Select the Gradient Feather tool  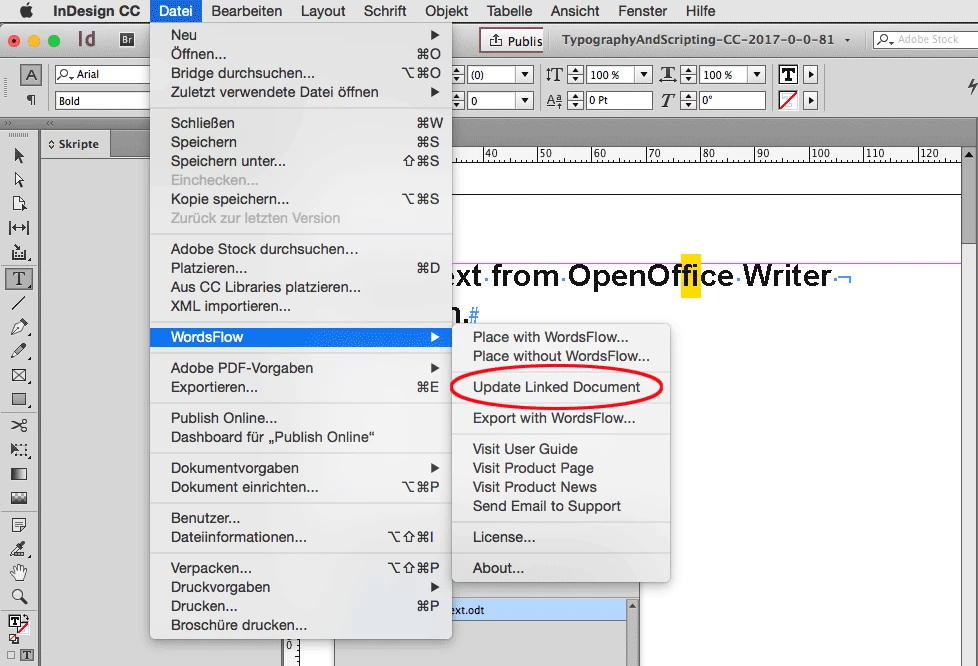[x=19, y=498]
